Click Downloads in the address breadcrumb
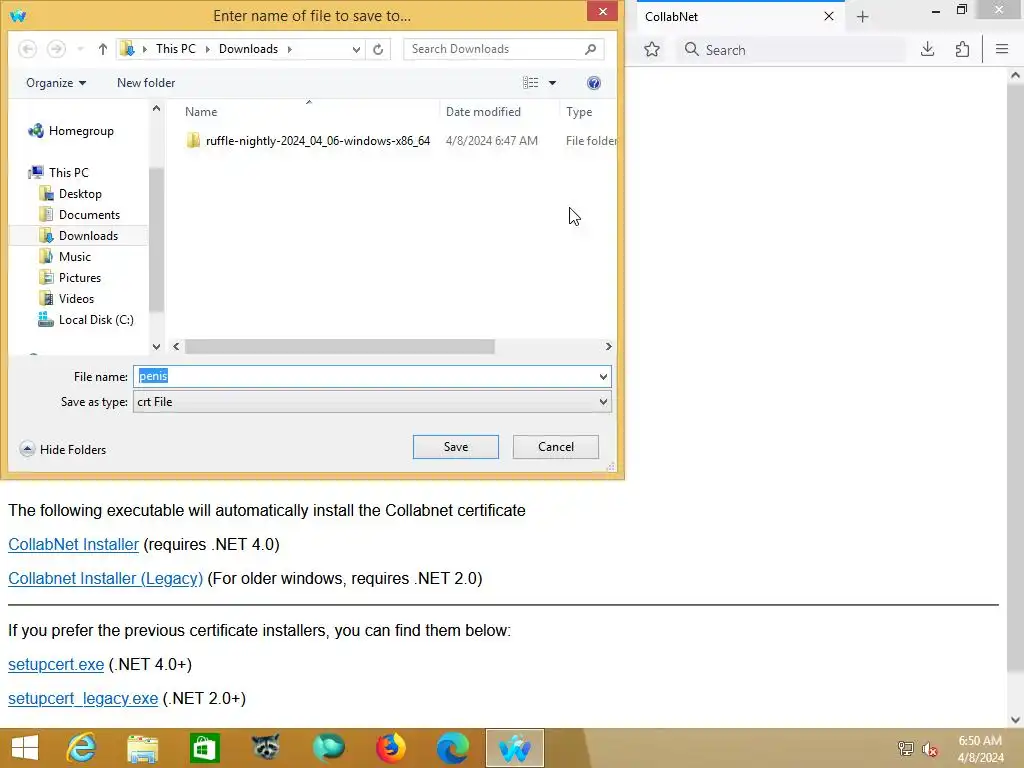The width and height of the screenshot is (1024, 768). [248, 49]
